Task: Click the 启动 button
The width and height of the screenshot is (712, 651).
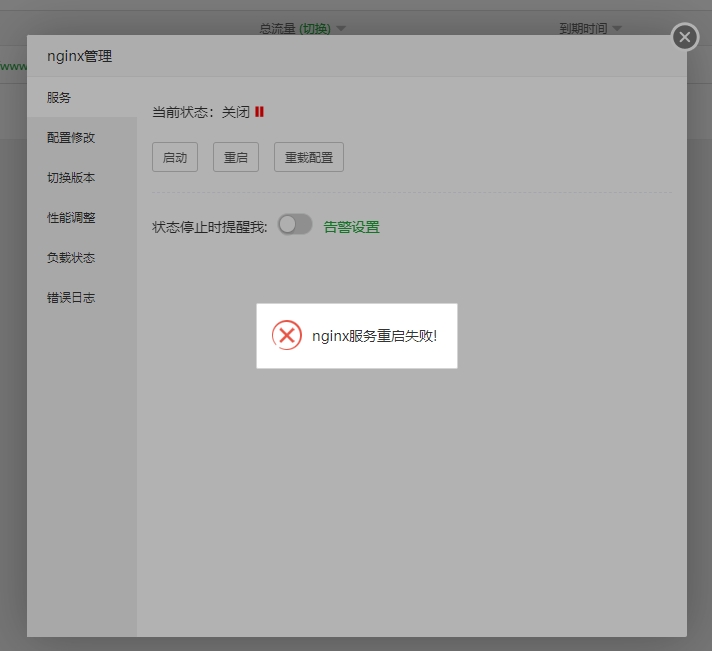Action: click(x=175, y=157)
